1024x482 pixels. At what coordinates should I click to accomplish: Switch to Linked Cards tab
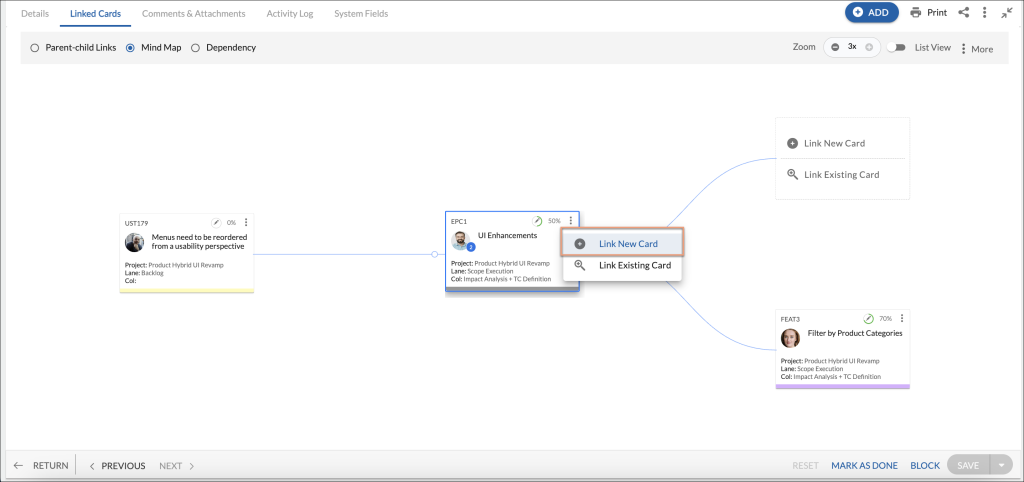point(95,13)
